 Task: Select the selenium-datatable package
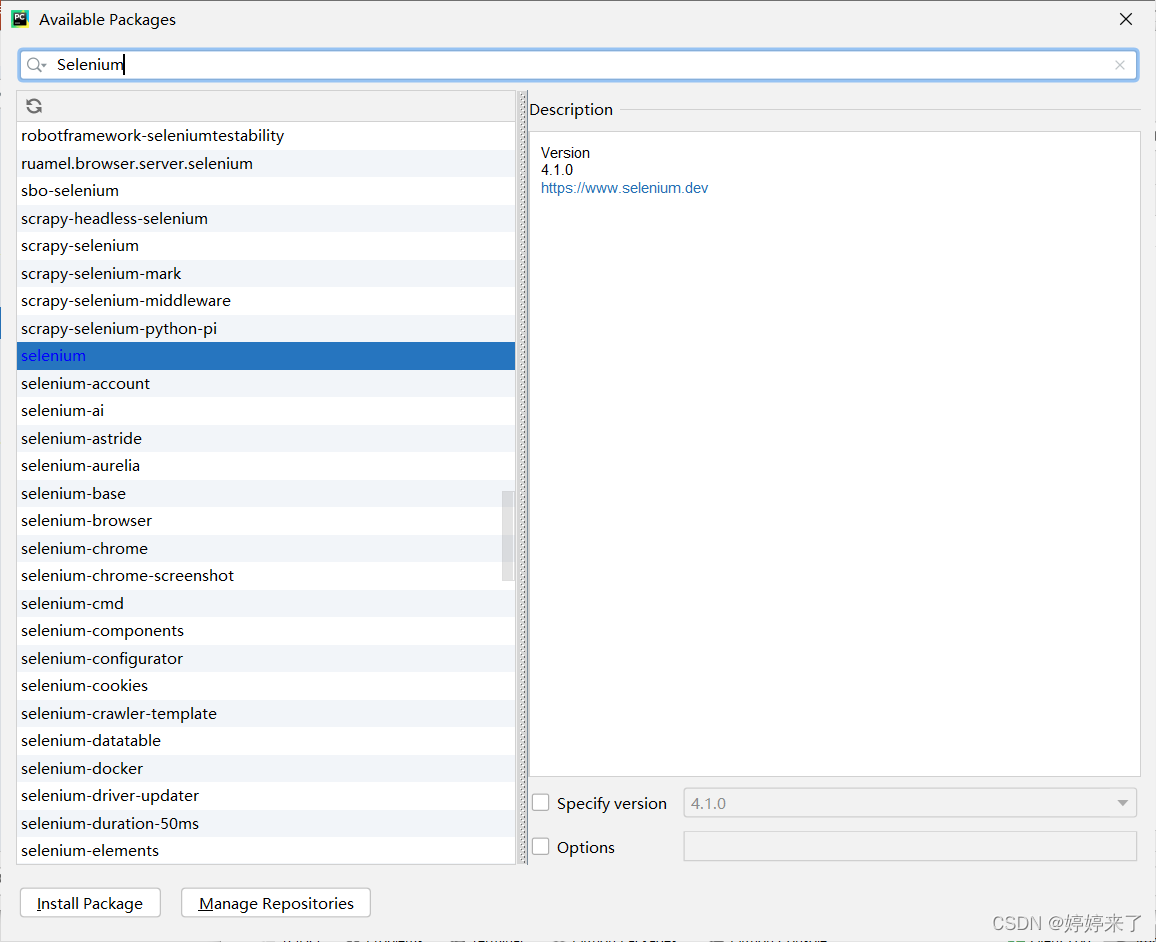(265, 741)
